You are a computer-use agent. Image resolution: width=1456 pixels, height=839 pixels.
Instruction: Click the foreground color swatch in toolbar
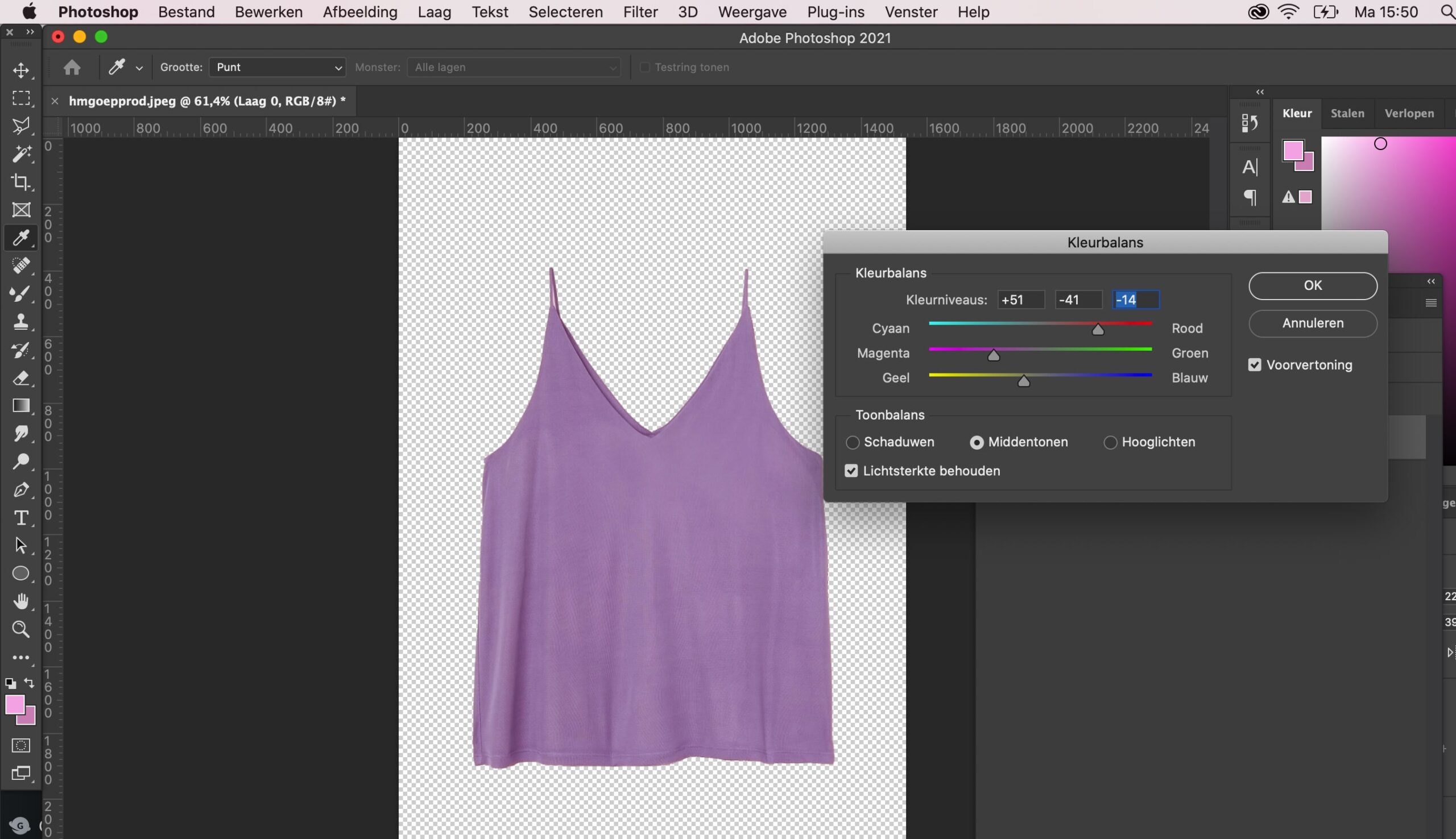14,705
